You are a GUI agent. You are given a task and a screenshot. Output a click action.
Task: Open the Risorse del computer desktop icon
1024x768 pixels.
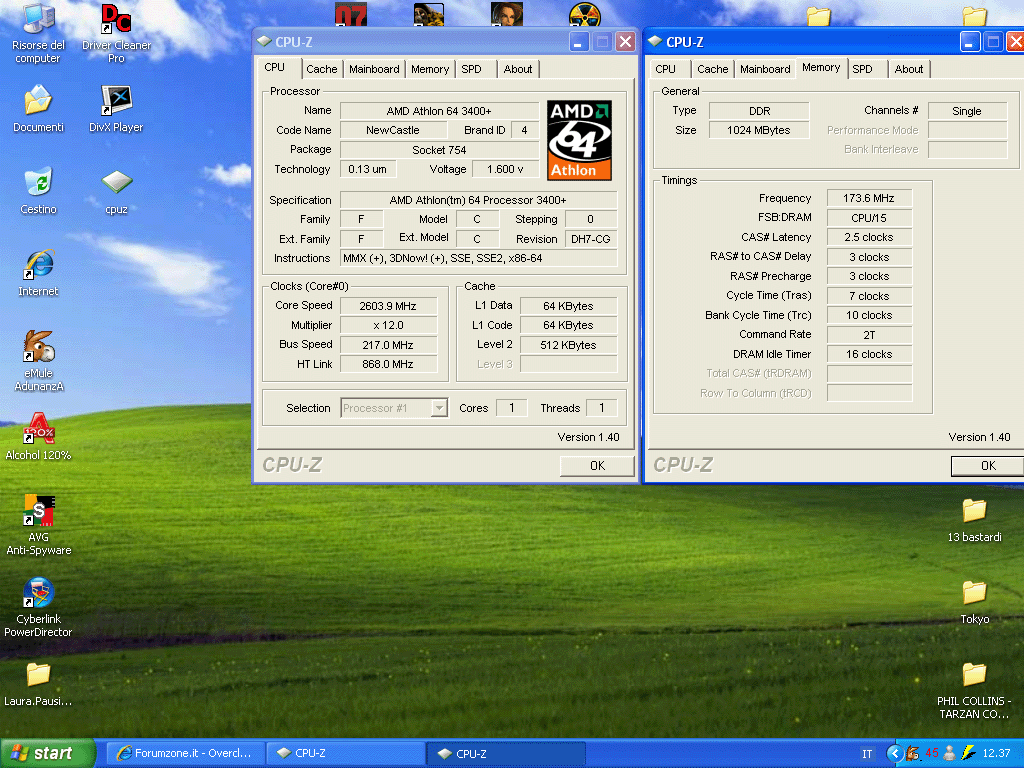click(38, 33)
